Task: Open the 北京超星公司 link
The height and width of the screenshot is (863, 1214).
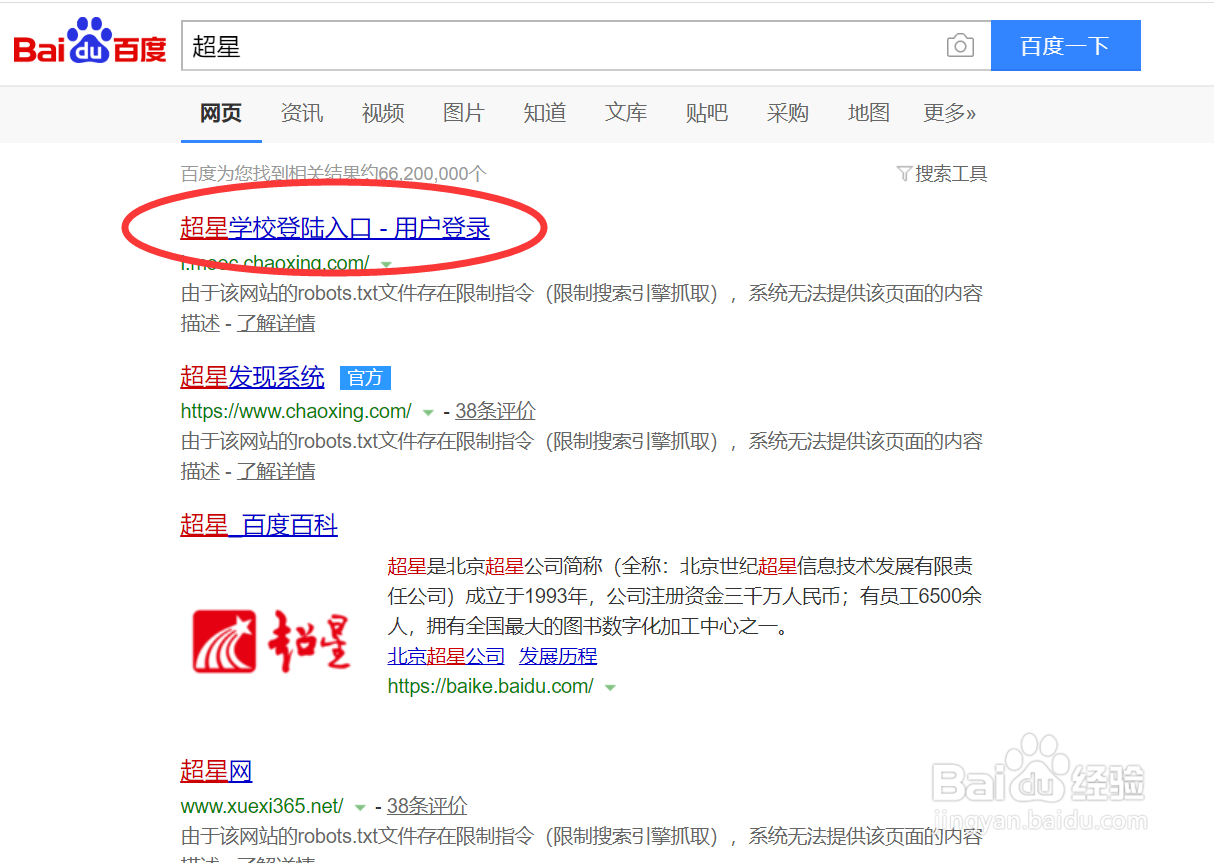Action: (446, 655)
